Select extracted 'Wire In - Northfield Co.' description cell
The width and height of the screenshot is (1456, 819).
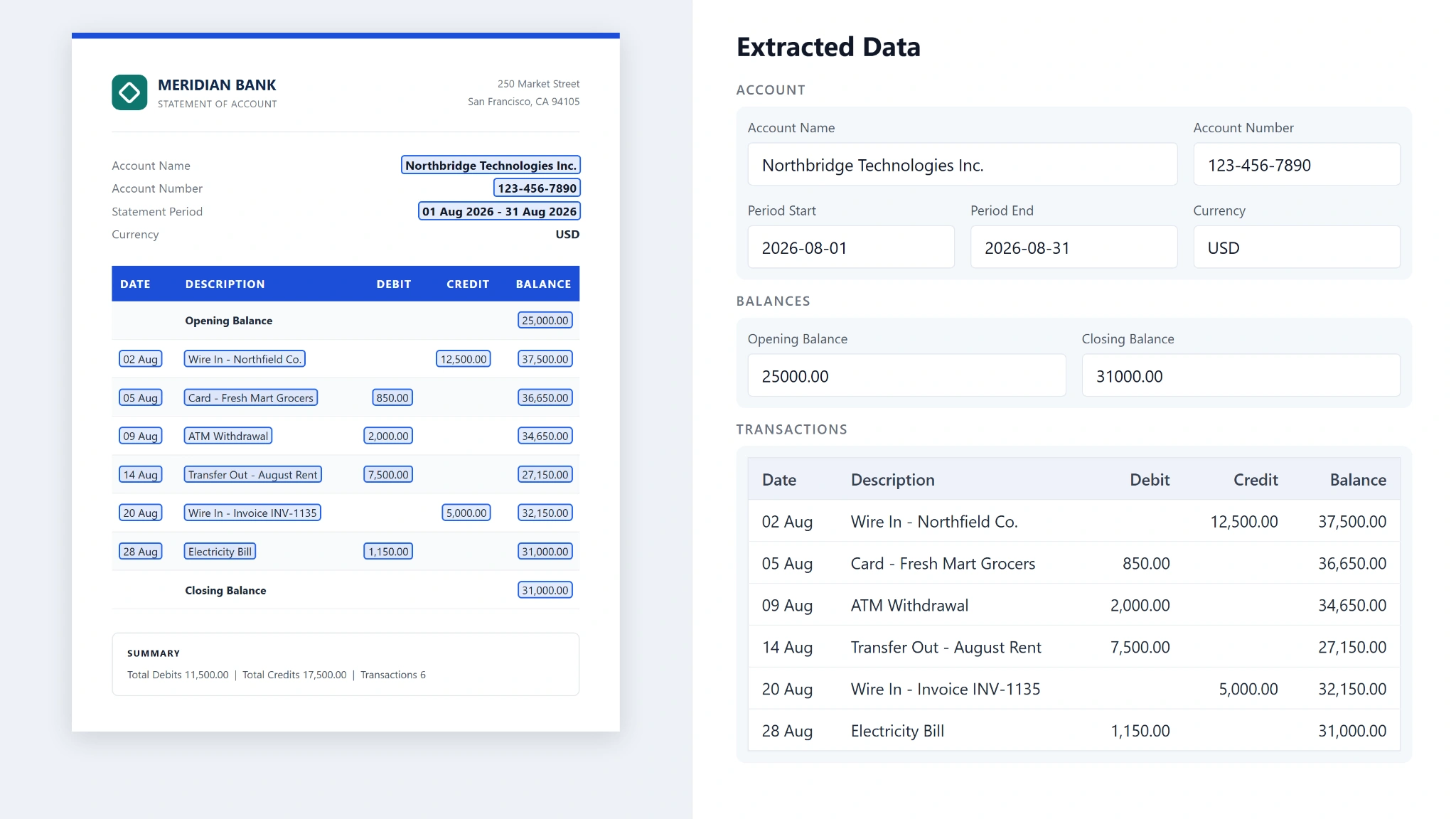[x=934, y=521]
